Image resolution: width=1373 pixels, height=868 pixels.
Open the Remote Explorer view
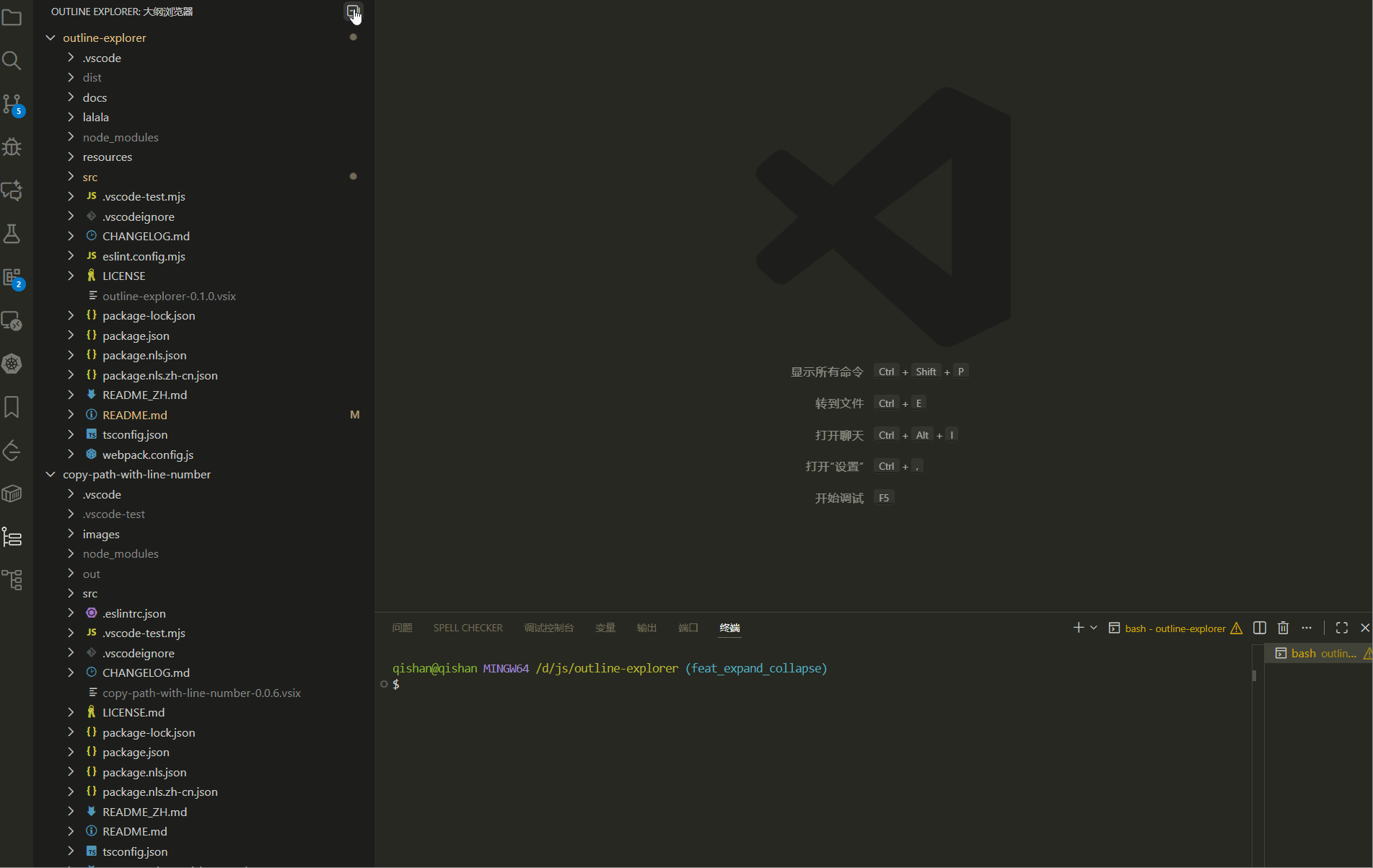coord(12,320)
